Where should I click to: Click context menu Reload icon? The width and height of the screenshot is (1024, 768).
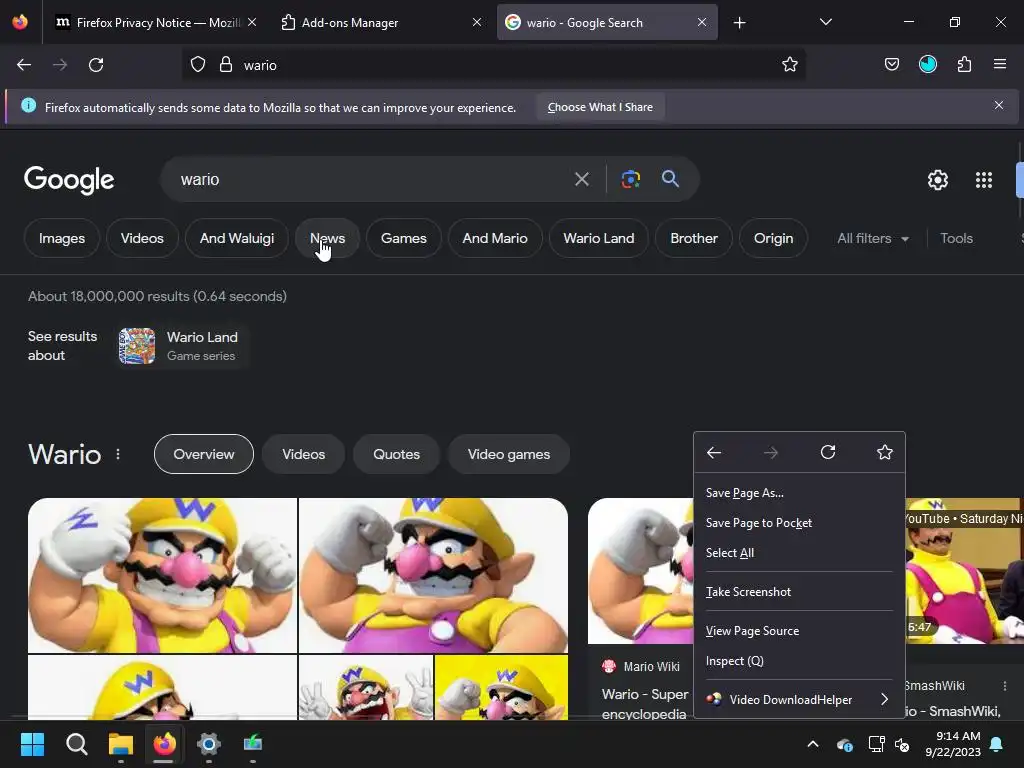[x=827, y=452]
